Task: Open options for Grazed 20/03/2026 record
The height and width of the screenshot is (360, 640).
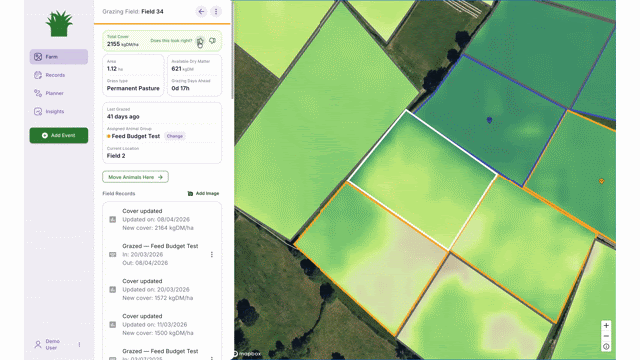Action: pos(211,255)
